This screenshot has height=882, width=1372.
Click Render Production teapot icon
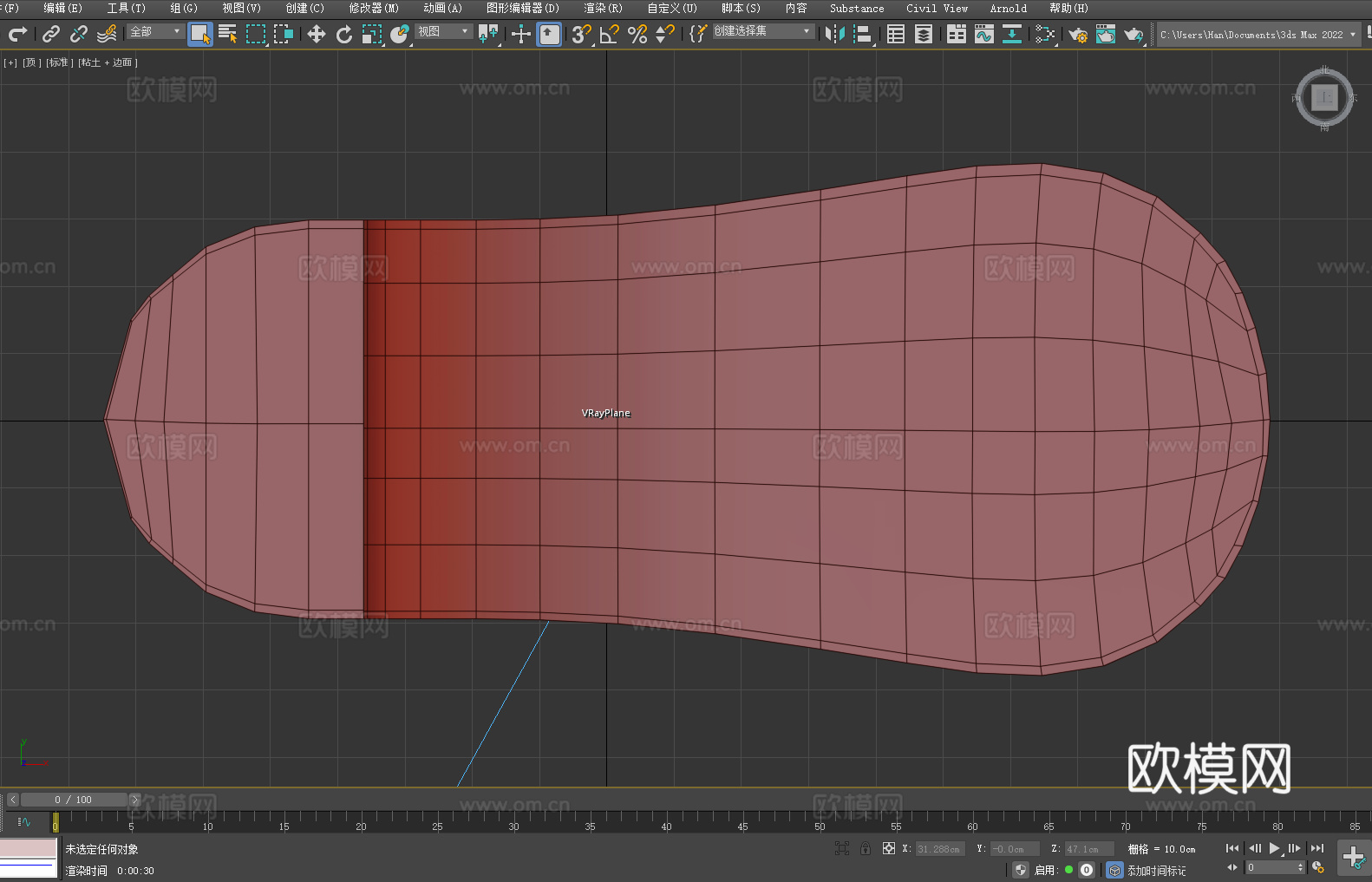coord(1134,34)
